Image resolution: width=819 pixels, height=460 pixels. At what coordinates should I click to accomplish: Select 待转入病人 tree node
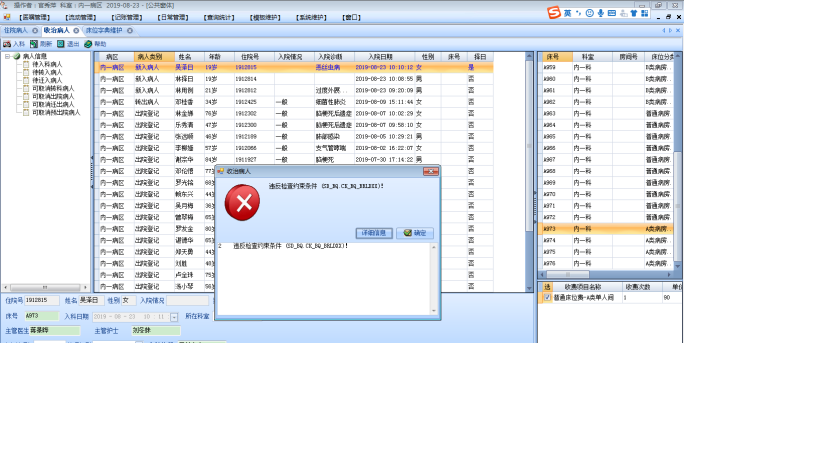[x=47, y=73]
